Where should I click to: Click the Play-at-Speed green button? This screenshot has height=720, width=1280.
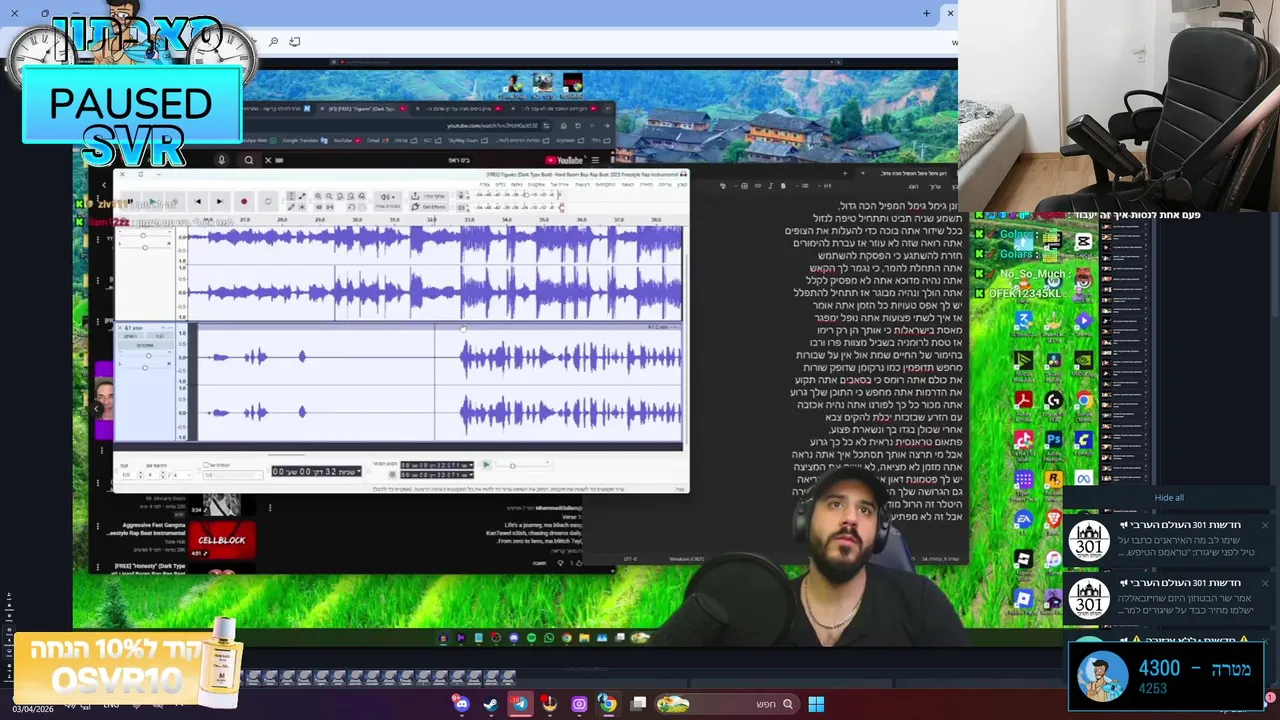coord(486,464)
